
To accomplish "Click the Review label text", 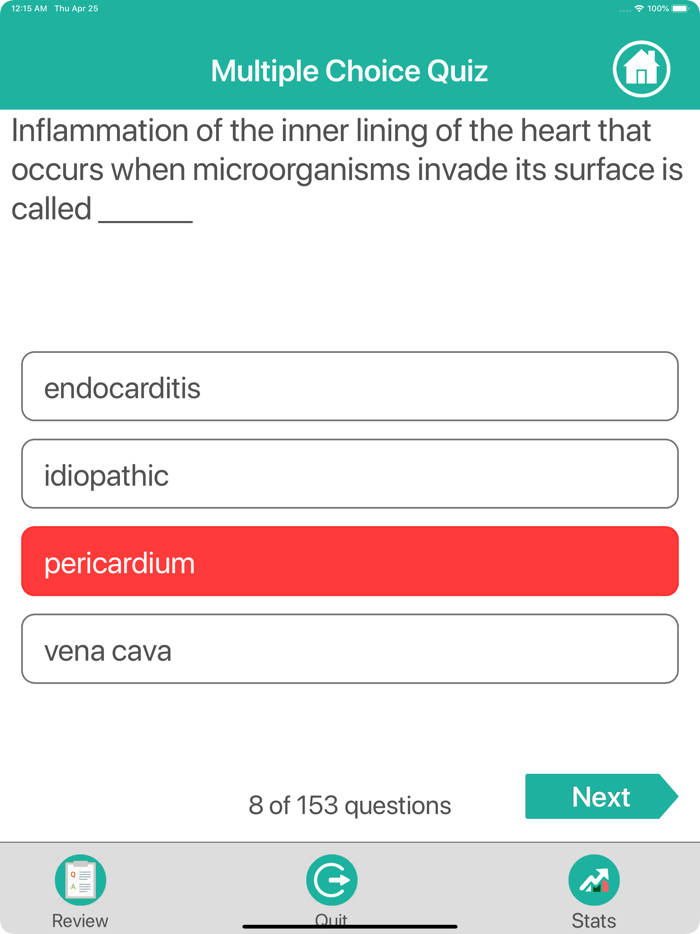I will [80, 920].
